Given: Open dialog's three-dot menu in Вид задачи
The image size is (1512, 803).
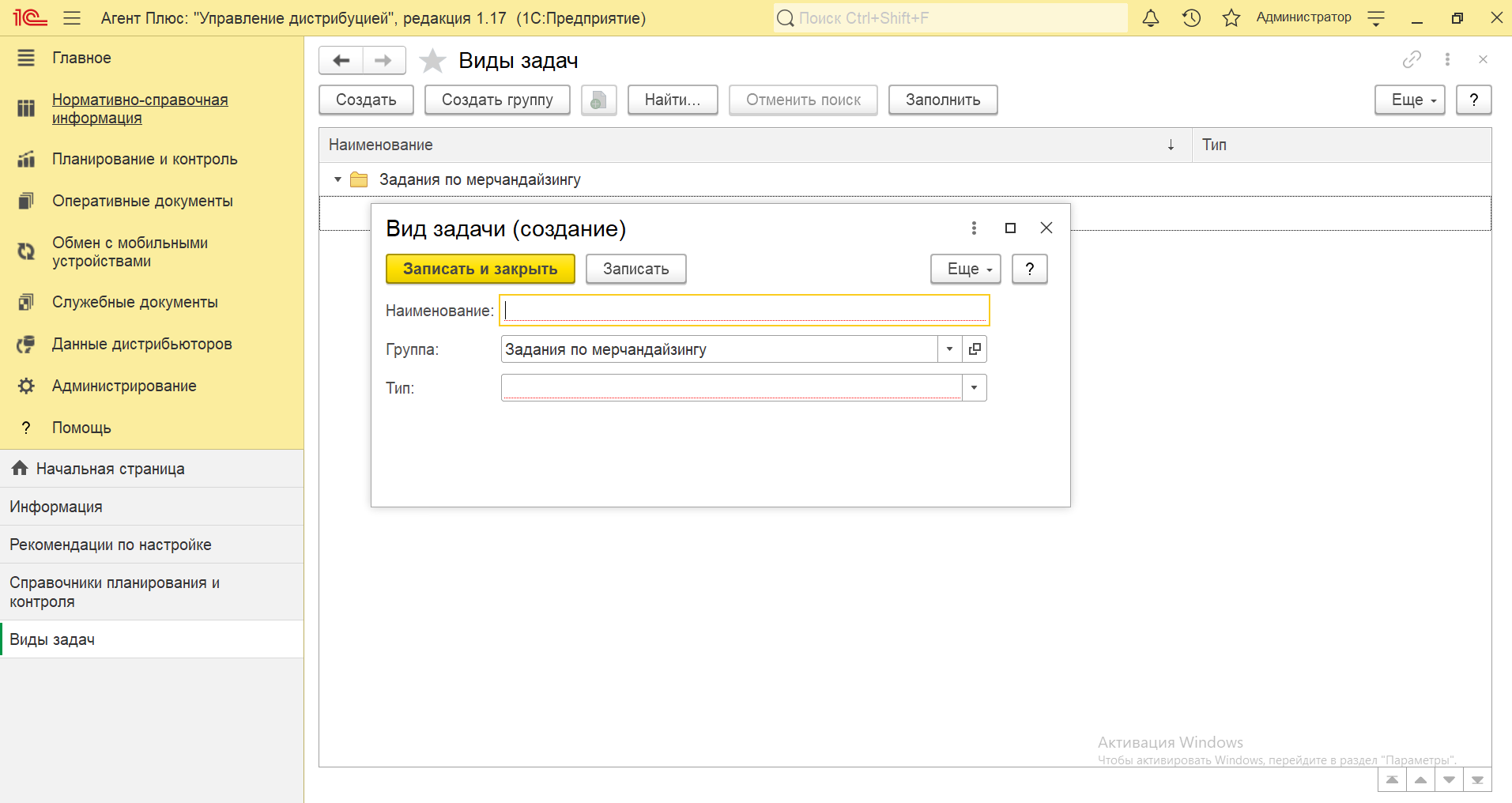Looking at the screenshot, I should tap(974, 228).
